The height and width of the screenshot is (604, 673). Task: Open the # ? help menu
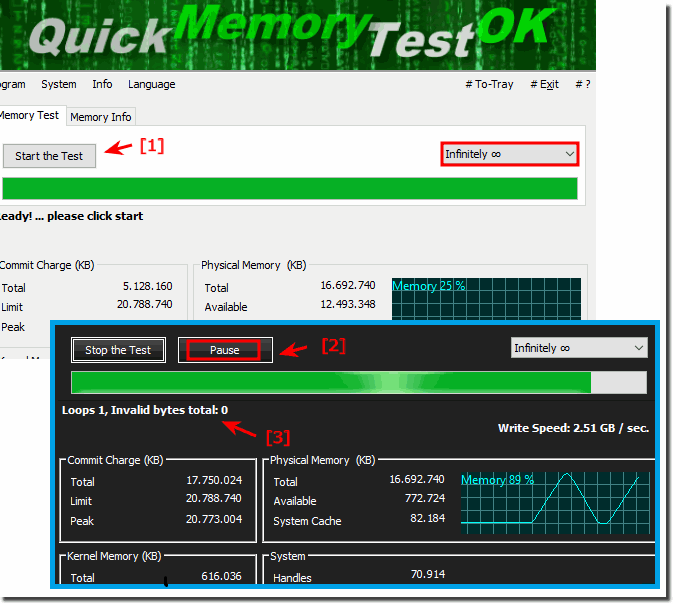(582, 85)
